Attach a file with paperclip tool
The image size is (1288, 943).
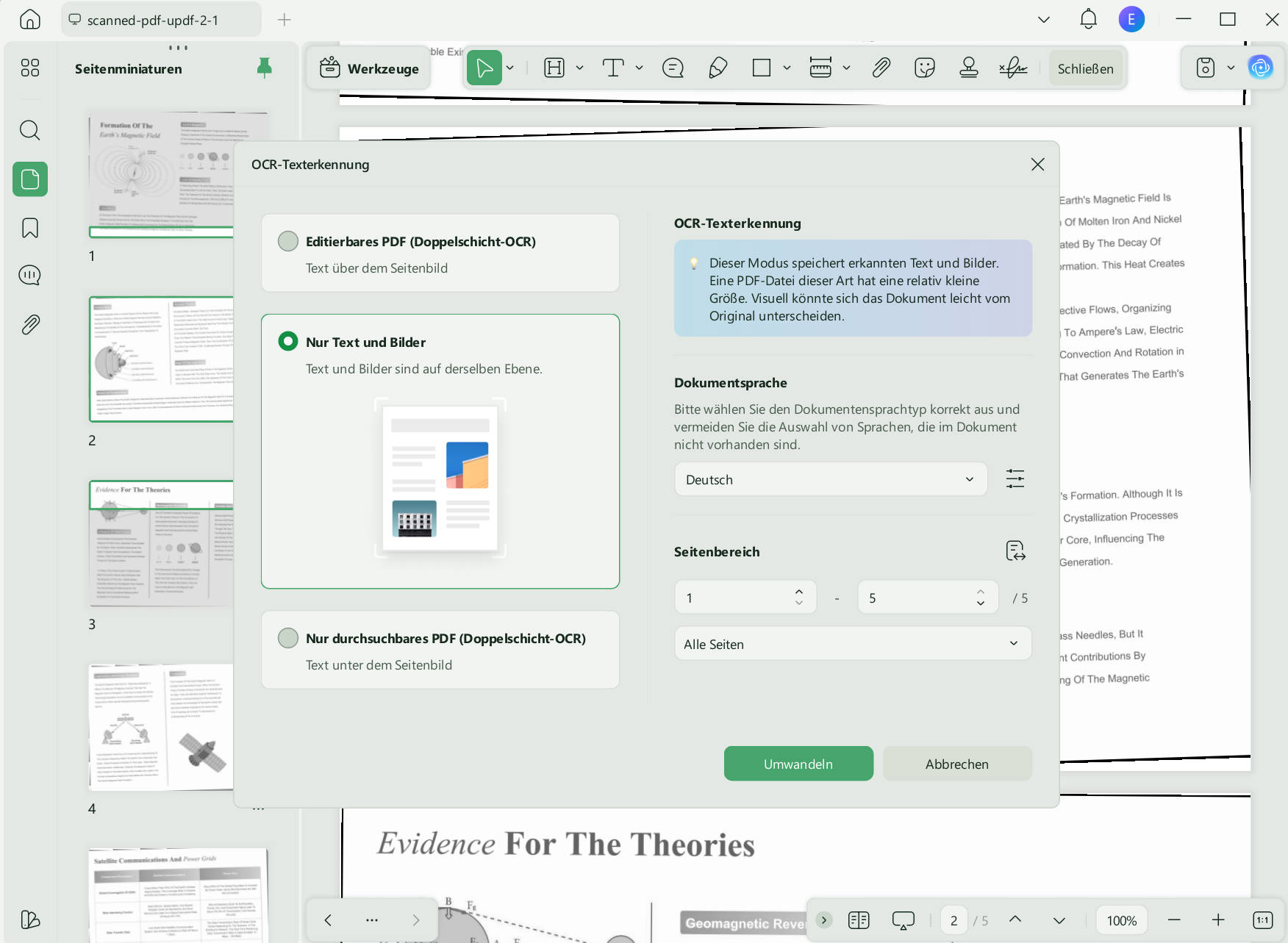881,68
